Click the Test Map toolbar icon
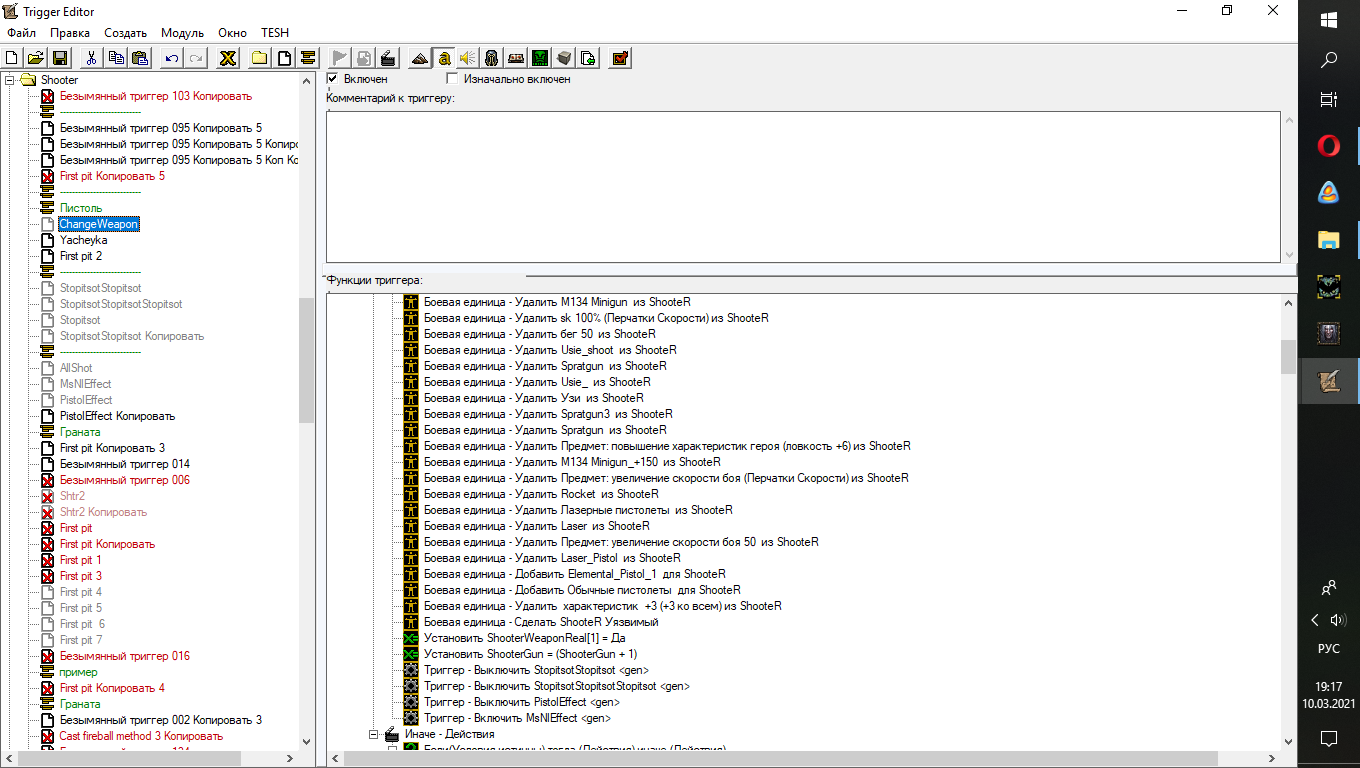The width and height of the screenshot is (1360, 768). pyautogui.click(x=620, y=58)
